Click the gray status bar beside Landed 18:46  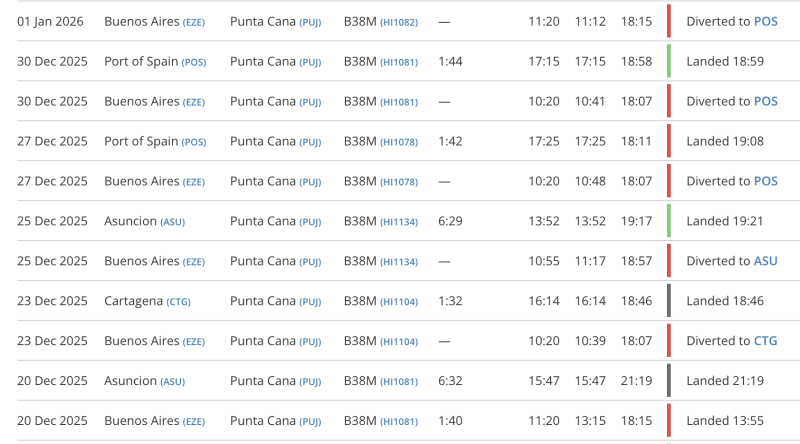click(668, 301)
